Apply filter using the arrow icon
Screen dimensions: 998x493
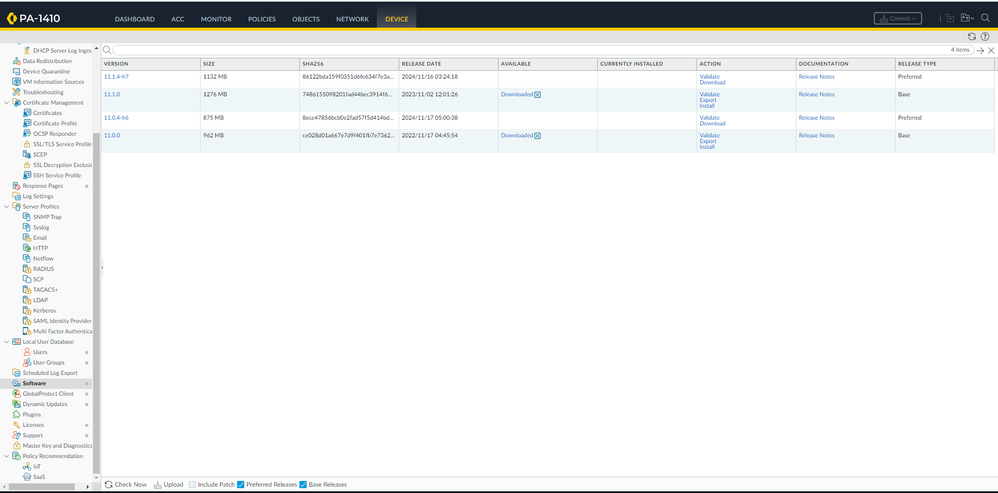coord(980,50)
